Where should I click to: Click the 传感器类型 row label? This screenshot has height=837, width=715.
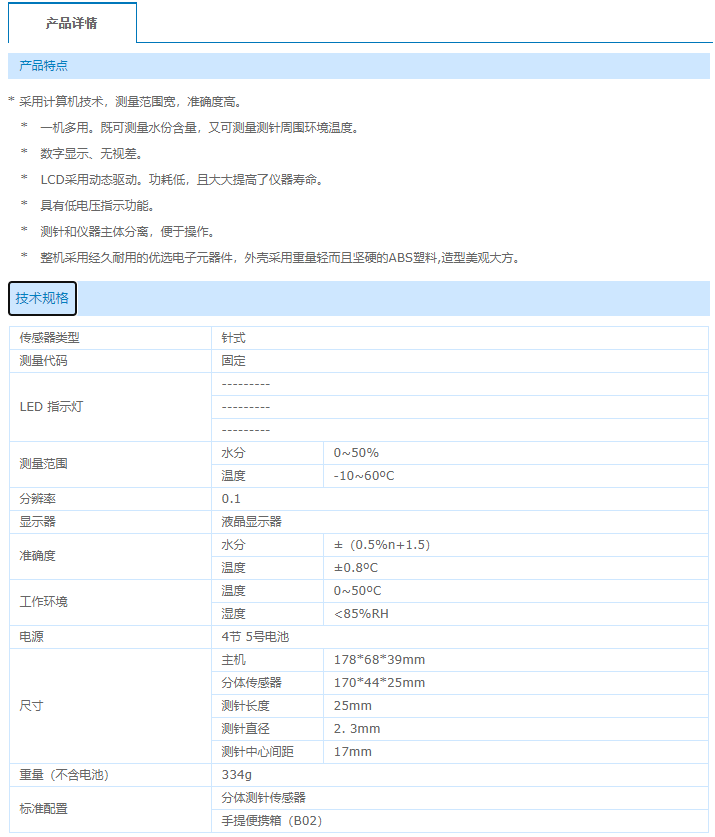tap(50, 338)
